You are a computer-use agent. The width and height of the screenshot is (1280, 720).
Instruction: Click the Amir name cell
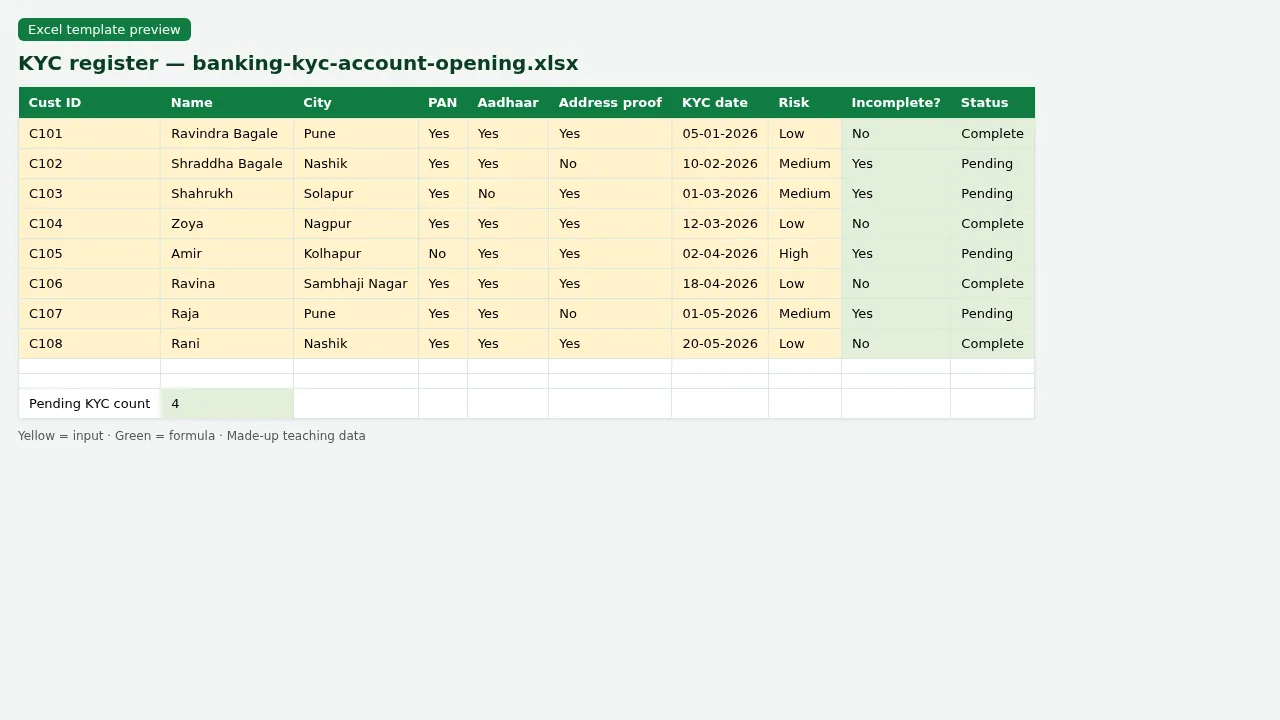click(227, 254)
